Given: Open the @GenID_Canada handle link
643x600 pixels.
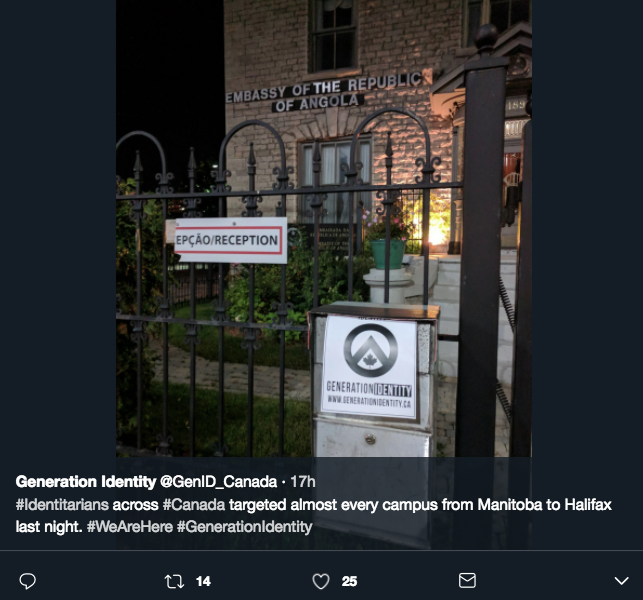Looking at the screenshot, I should click(218, 481).
